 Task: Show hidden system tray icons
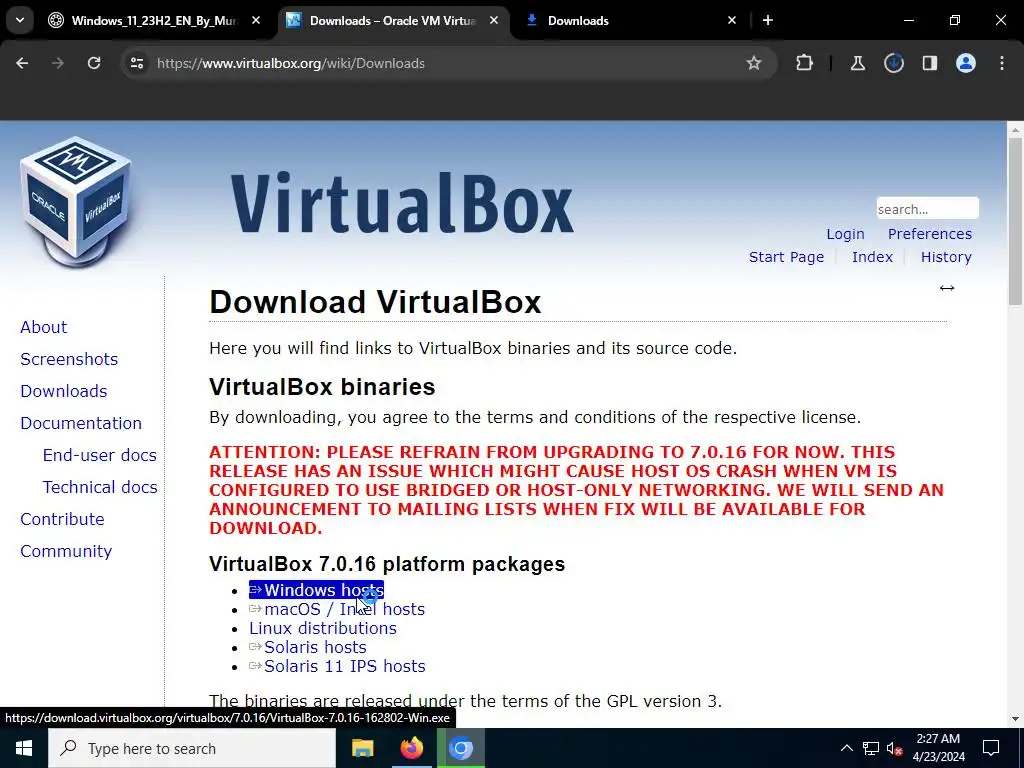tap(846, 748)
